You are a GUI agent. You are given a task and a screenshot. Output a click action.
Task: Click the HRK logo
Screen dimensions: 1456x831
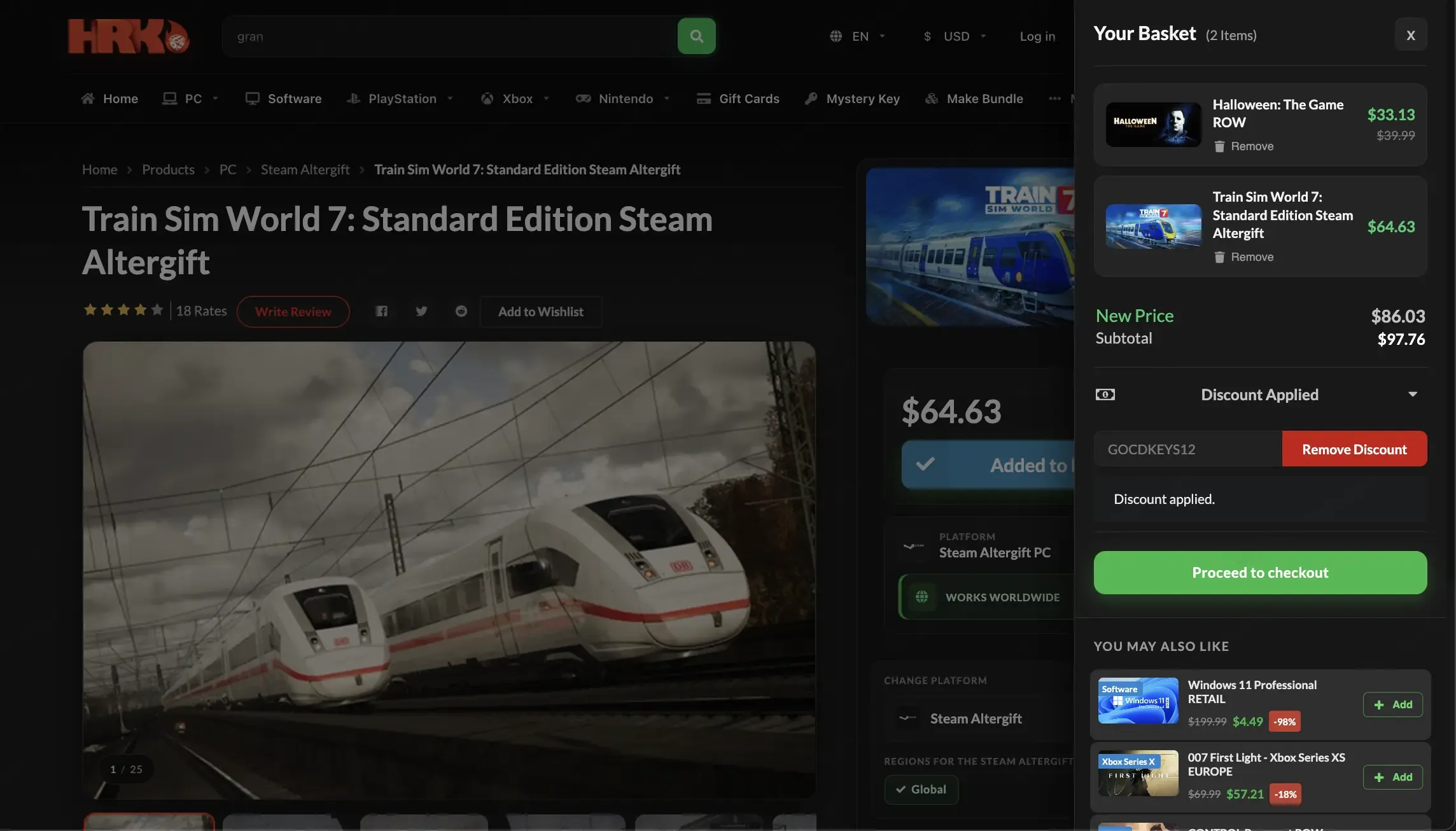pyautogui.click(x=129, y=36)
